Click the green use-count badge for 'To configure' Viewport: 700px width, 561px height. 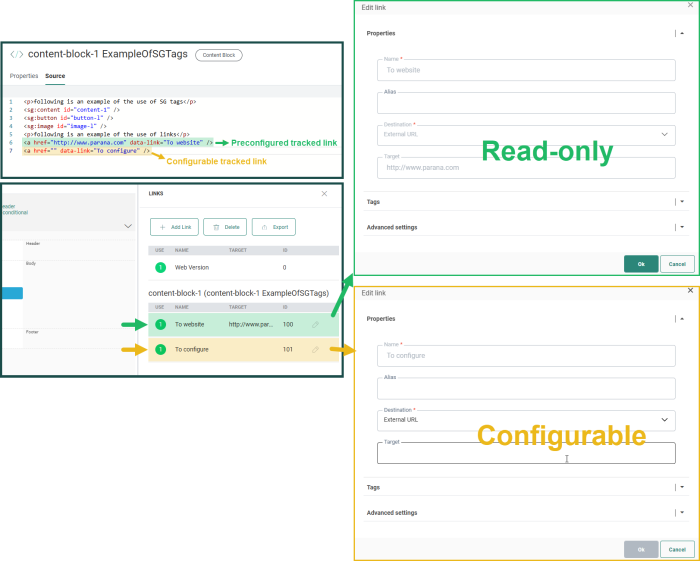click(x=160, y=349)
